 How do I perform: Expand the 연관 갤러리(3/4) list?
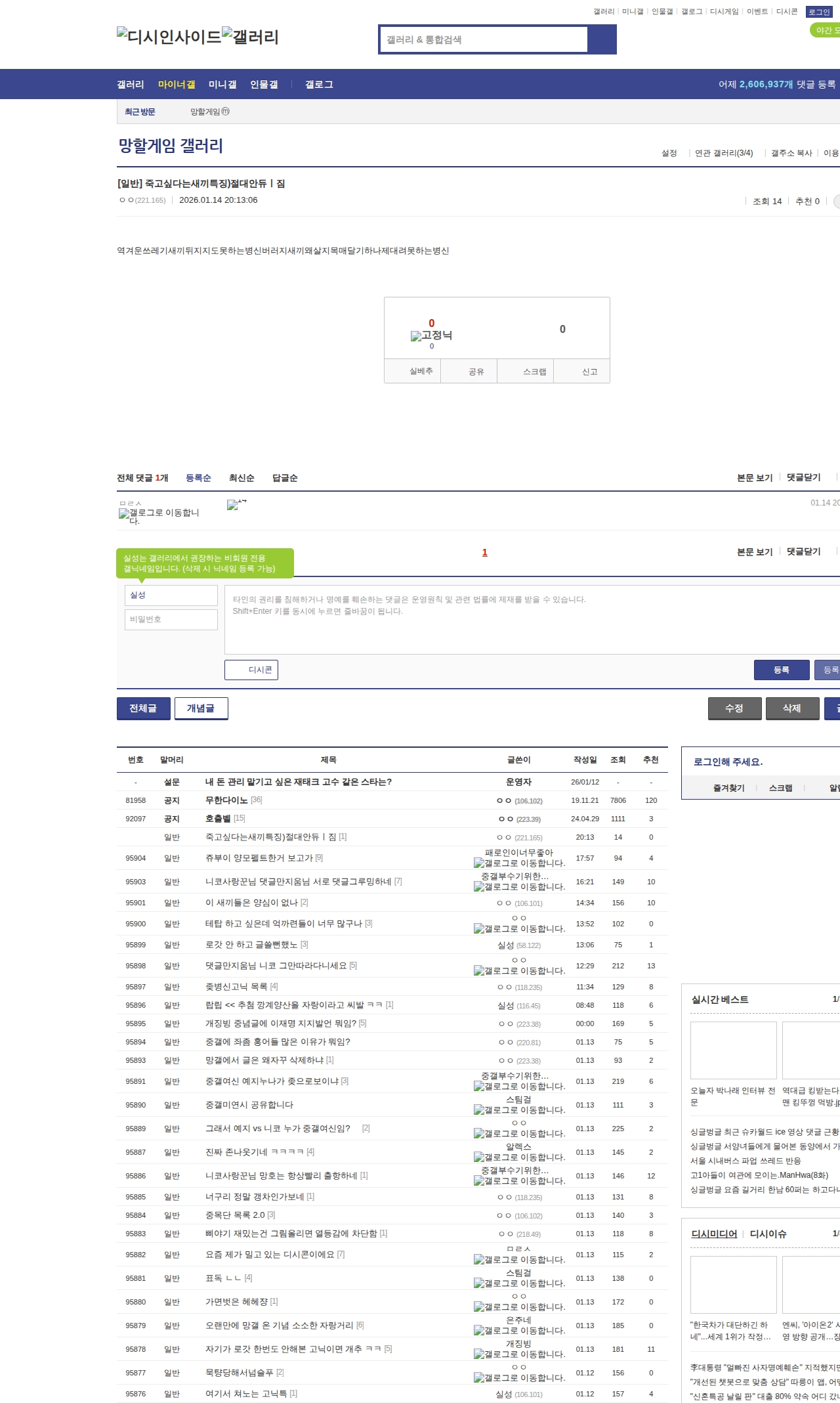[724, 153]
